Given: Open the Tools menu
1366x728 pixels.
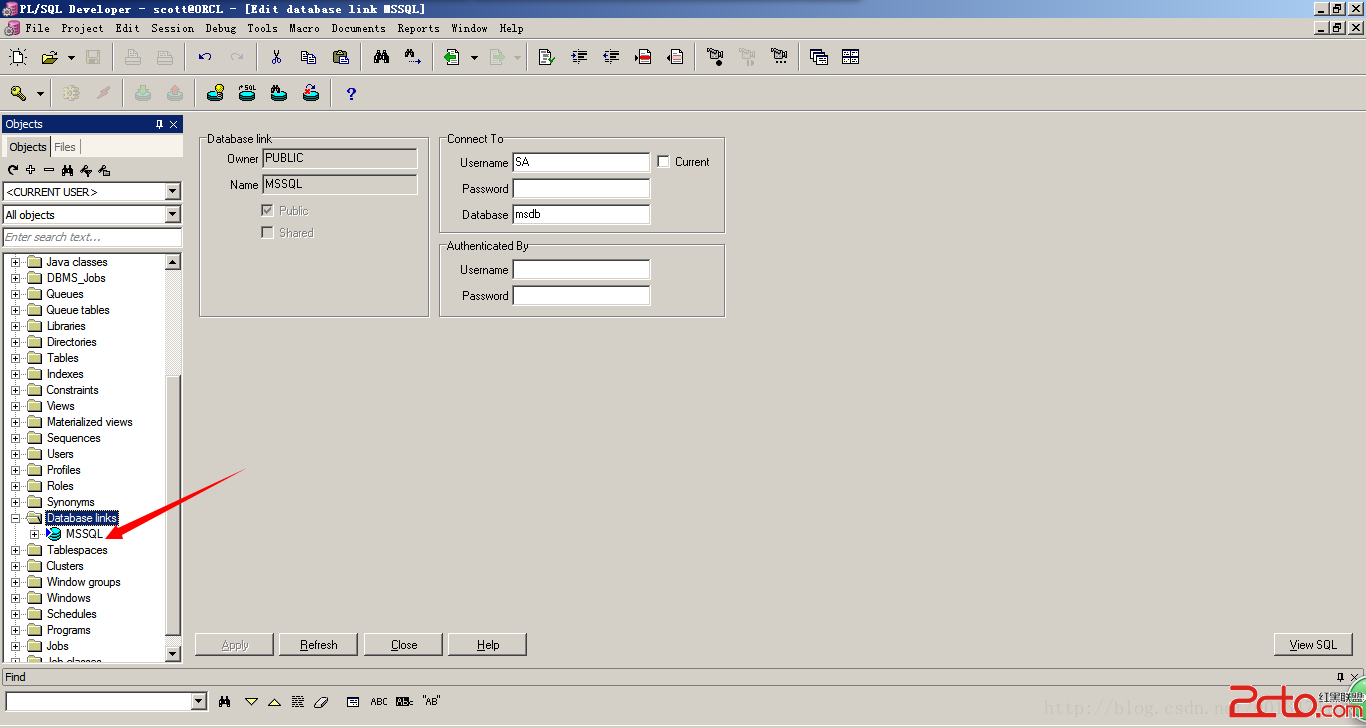Looking at the screenshot, I should pos(262,28).
